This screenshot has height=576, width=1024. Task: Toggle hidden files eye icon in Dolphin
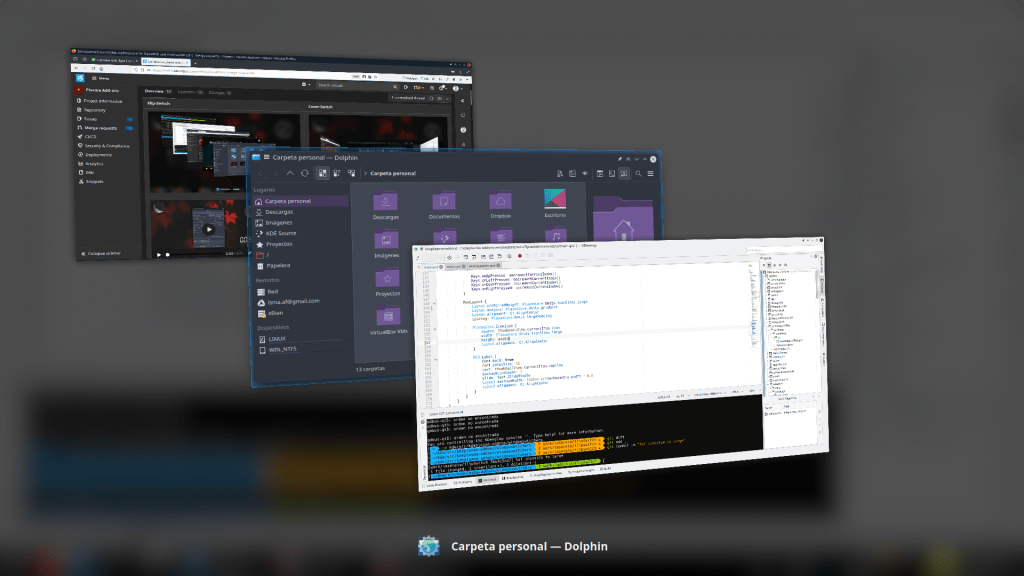click(586, 174)
